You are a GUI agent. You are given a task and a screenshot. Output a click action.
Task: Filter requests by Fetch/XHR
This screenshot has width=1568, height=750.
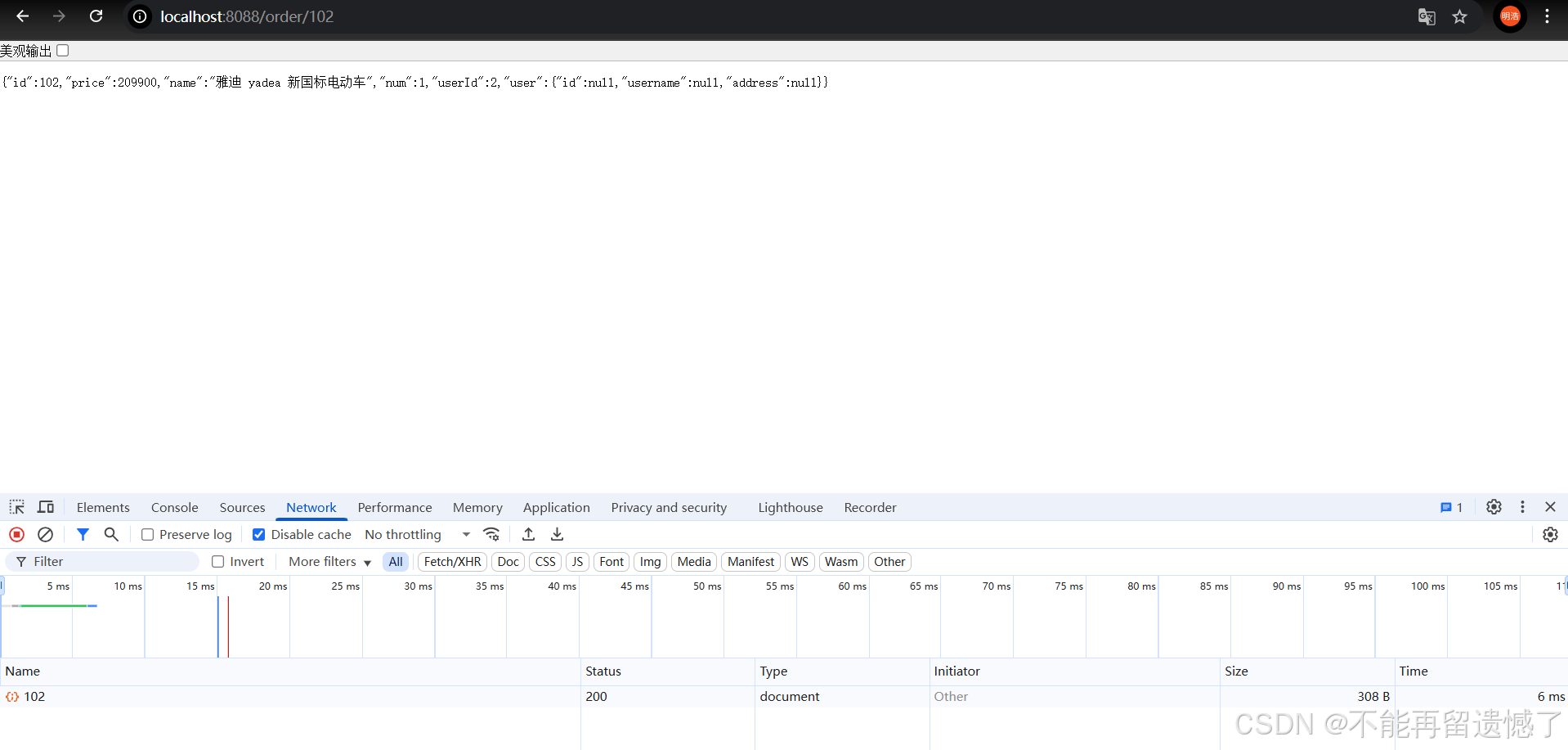pyautogui.click(x=452, y=561)
